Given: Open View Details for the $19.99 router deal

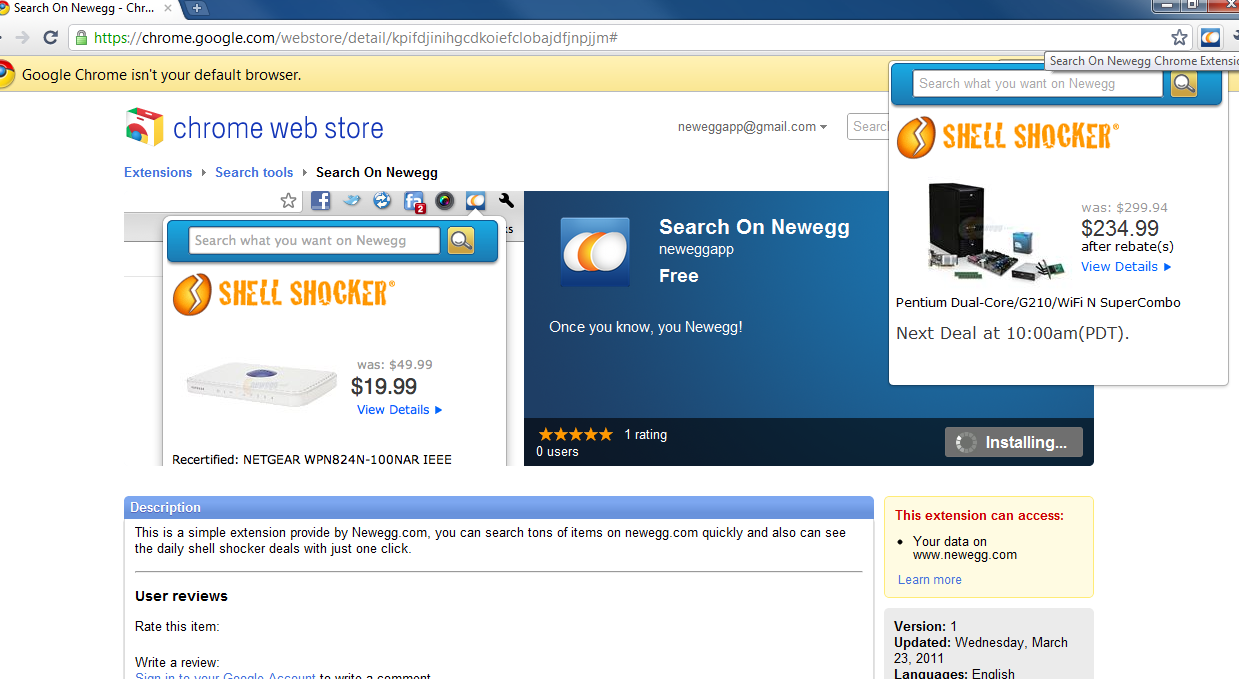Looking at the screenshot, I should click(400, 410).
